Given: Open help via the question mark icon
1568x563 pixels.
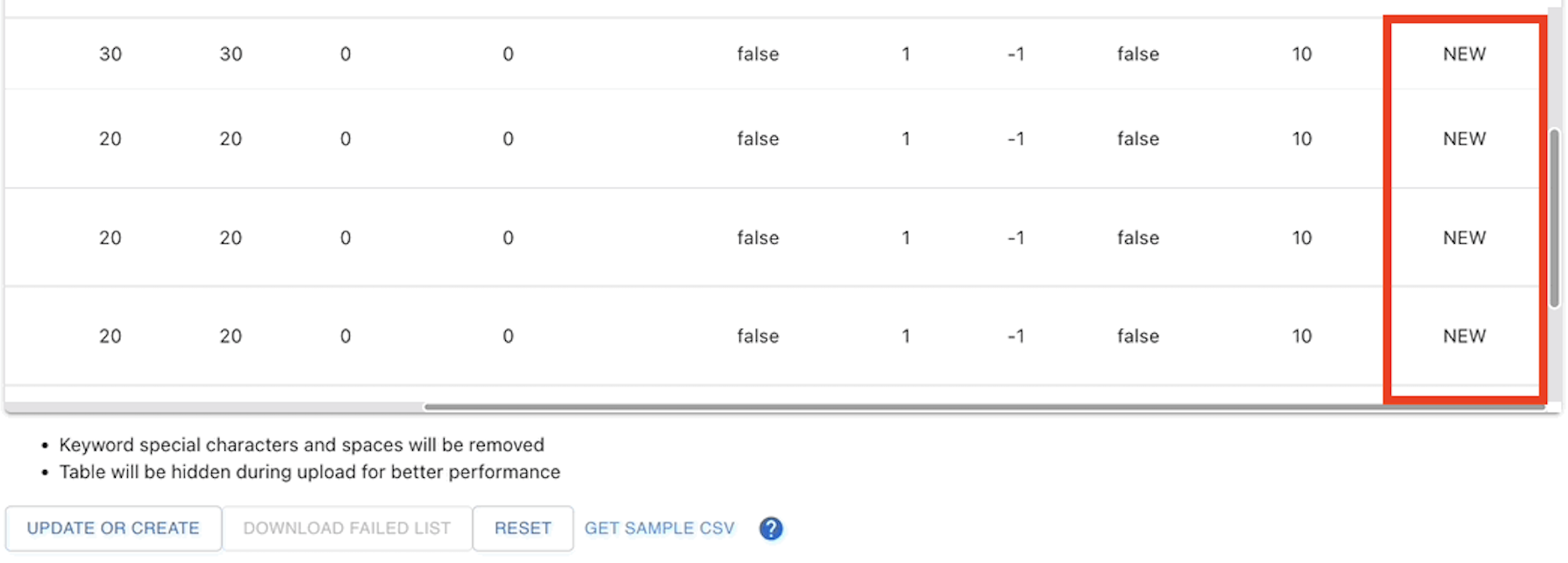Looking at the screenshot, I should tap(772, 528).
